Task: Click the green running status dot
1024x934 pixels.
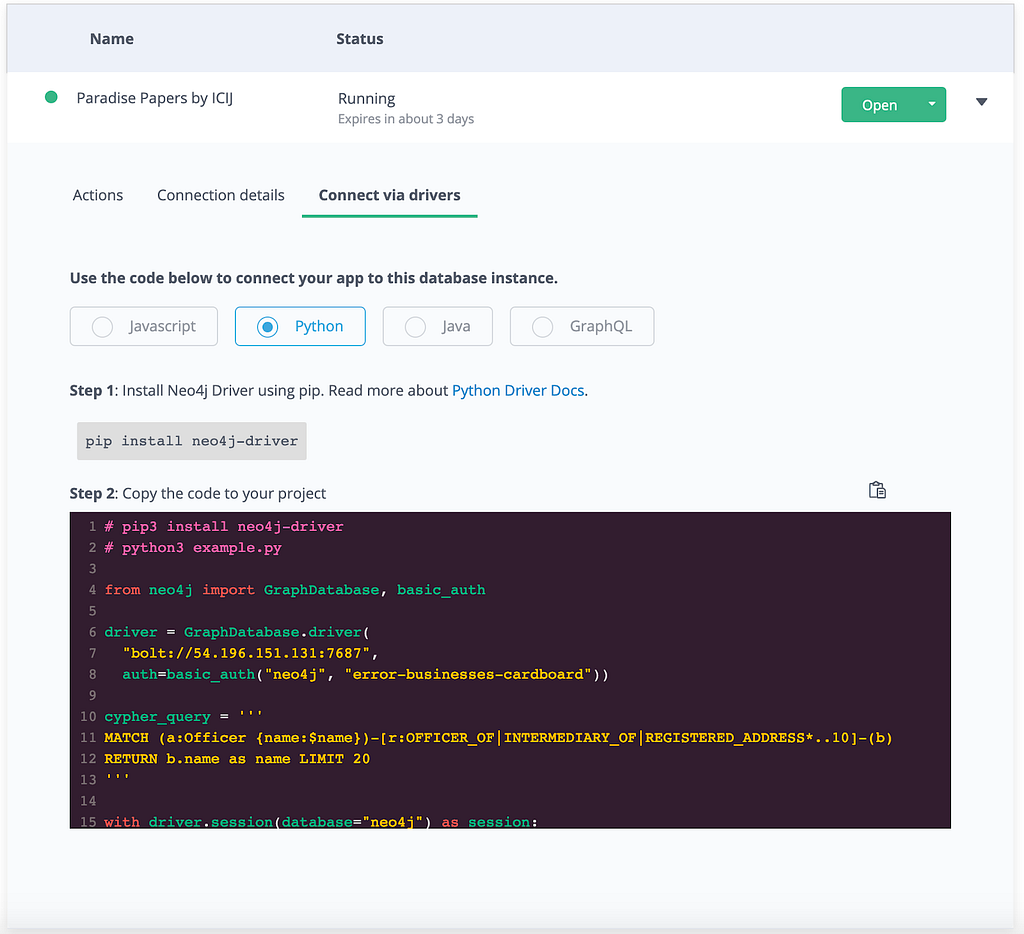Action: (51, 97)
